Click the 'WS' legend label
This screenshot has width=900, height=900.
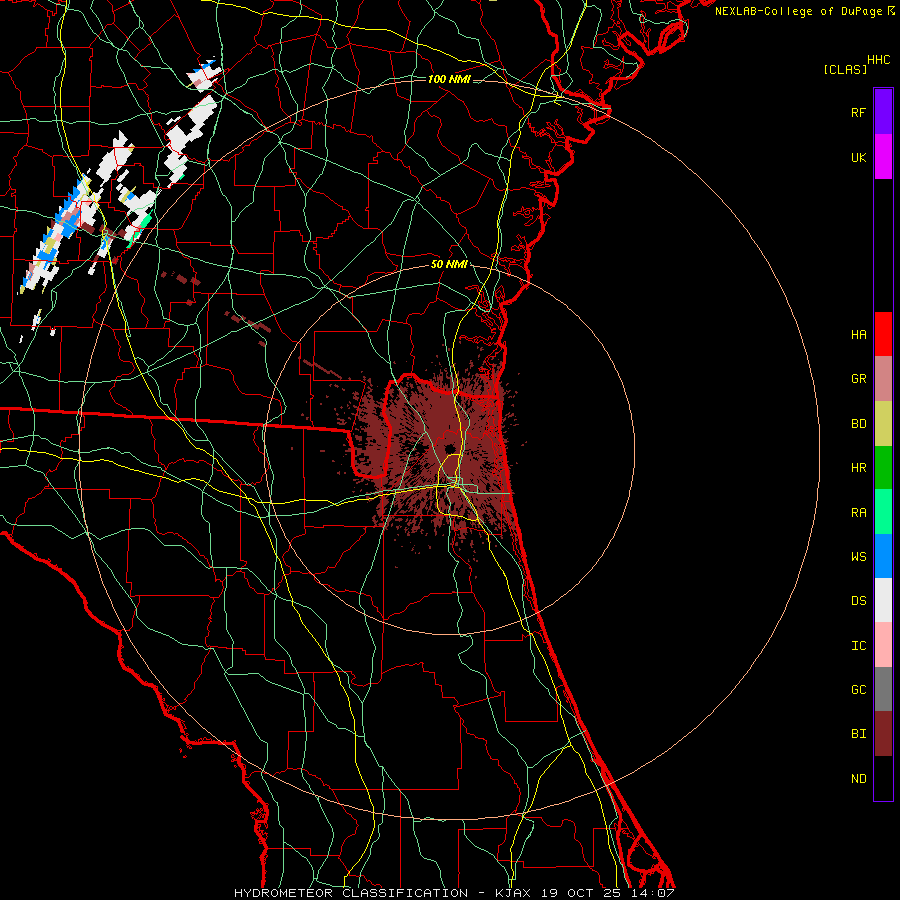click(858, 557)
